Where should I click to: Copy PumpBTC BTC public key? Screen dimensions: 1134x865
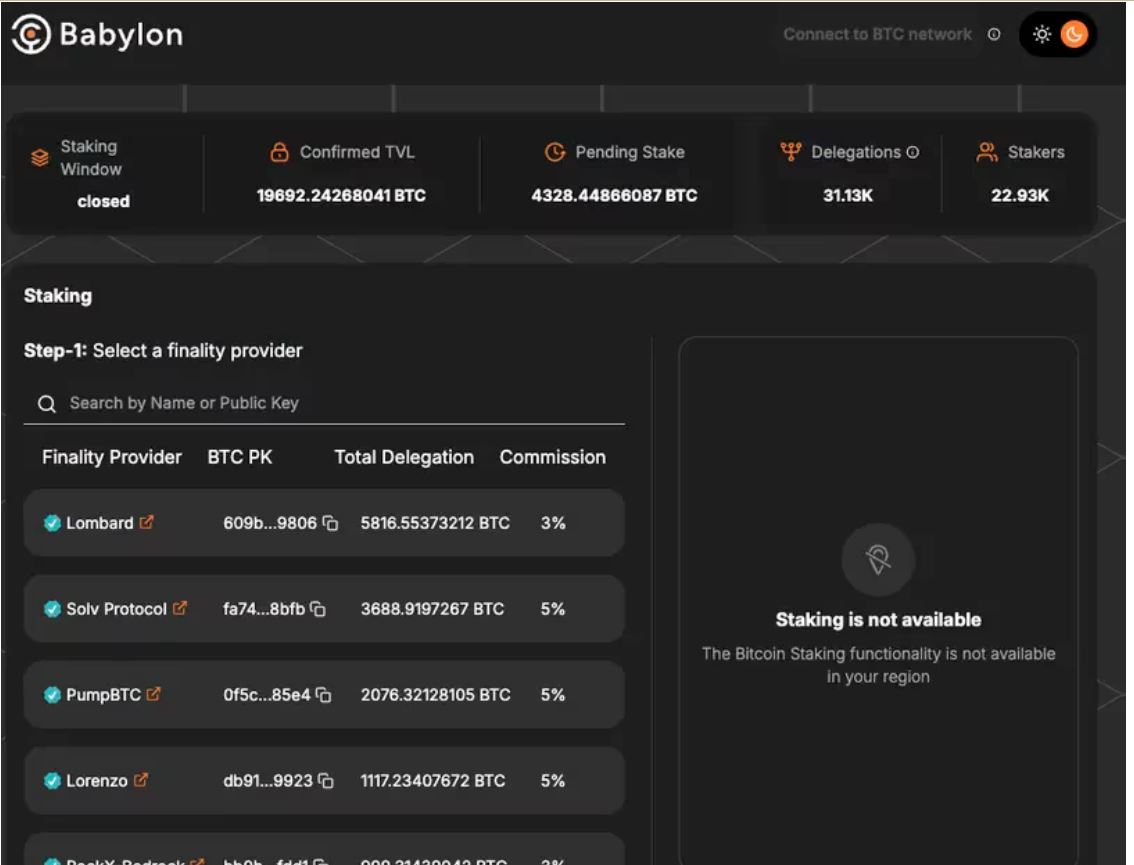click(x=324, y=695)
